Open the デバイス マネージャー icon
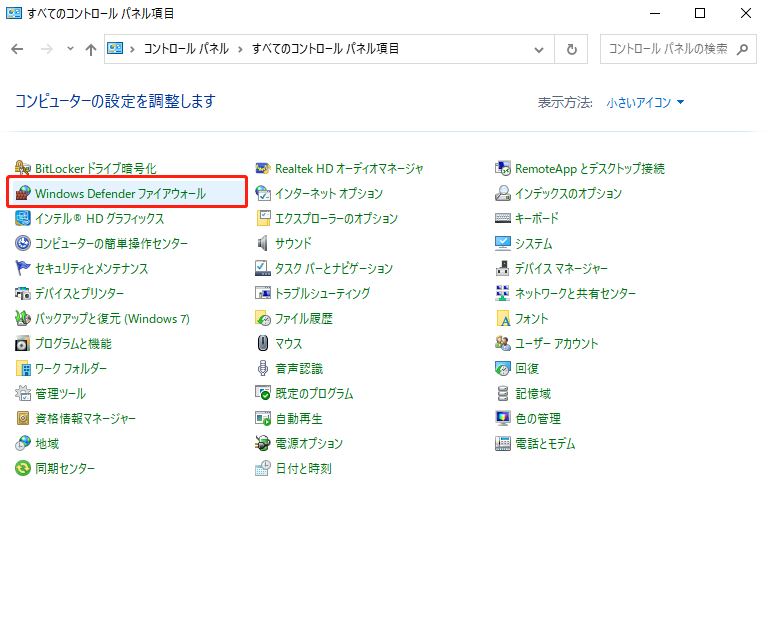The width and height of the screenshot is (768, 633). 503,268
